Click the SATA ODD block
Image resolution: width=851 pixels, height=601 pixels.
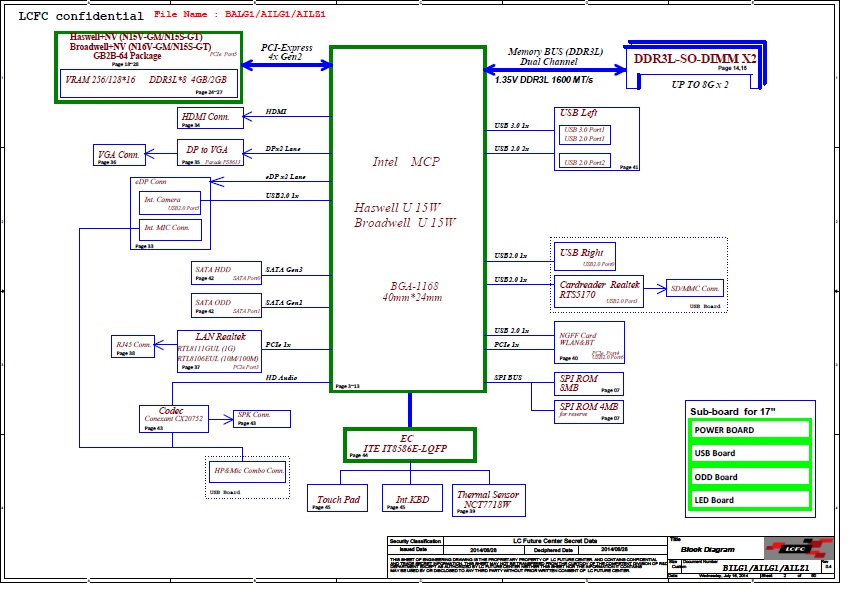point(226,305)
